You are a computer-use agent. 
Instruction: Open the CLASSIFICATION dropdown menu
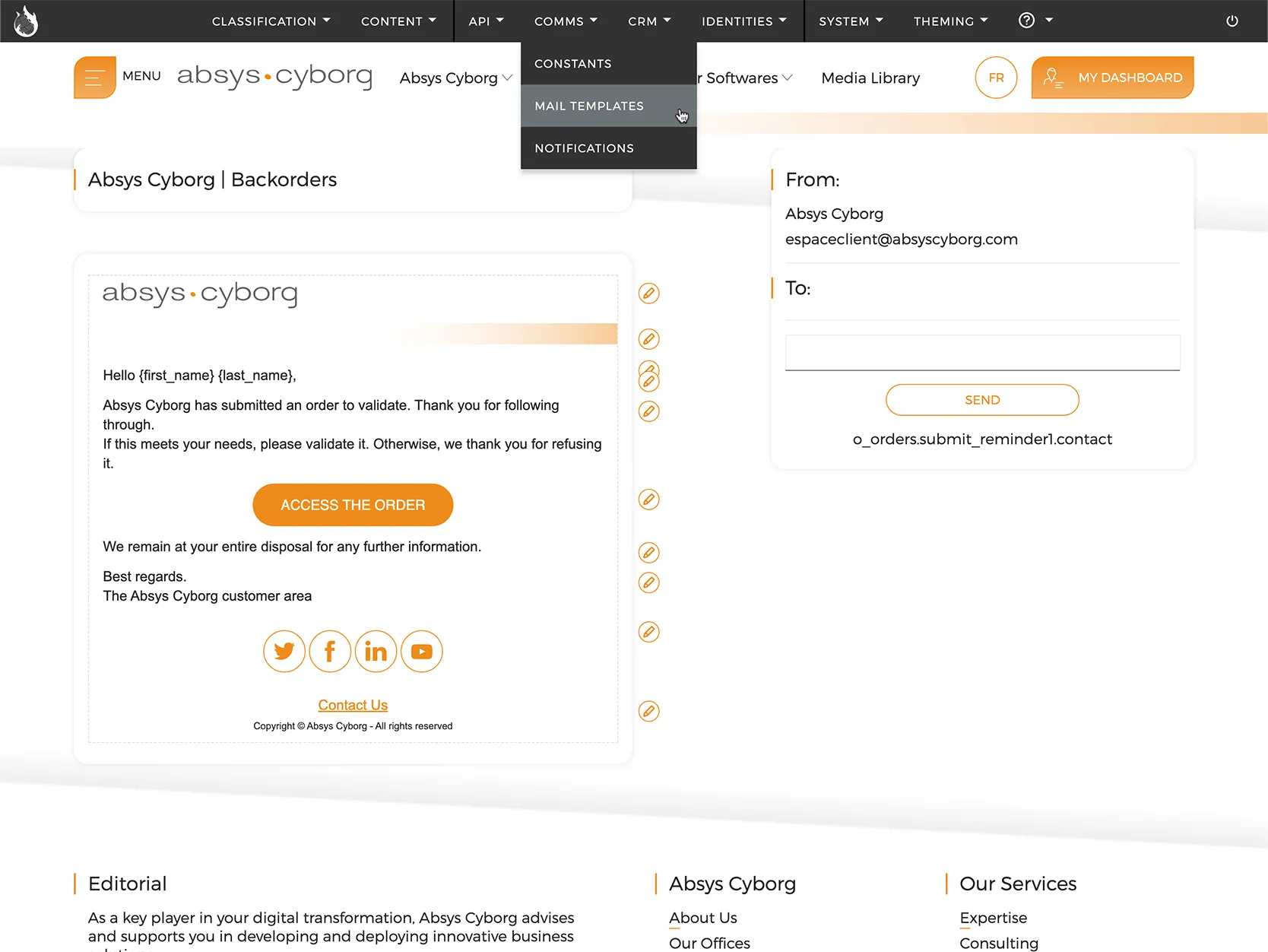click(271, 21)
